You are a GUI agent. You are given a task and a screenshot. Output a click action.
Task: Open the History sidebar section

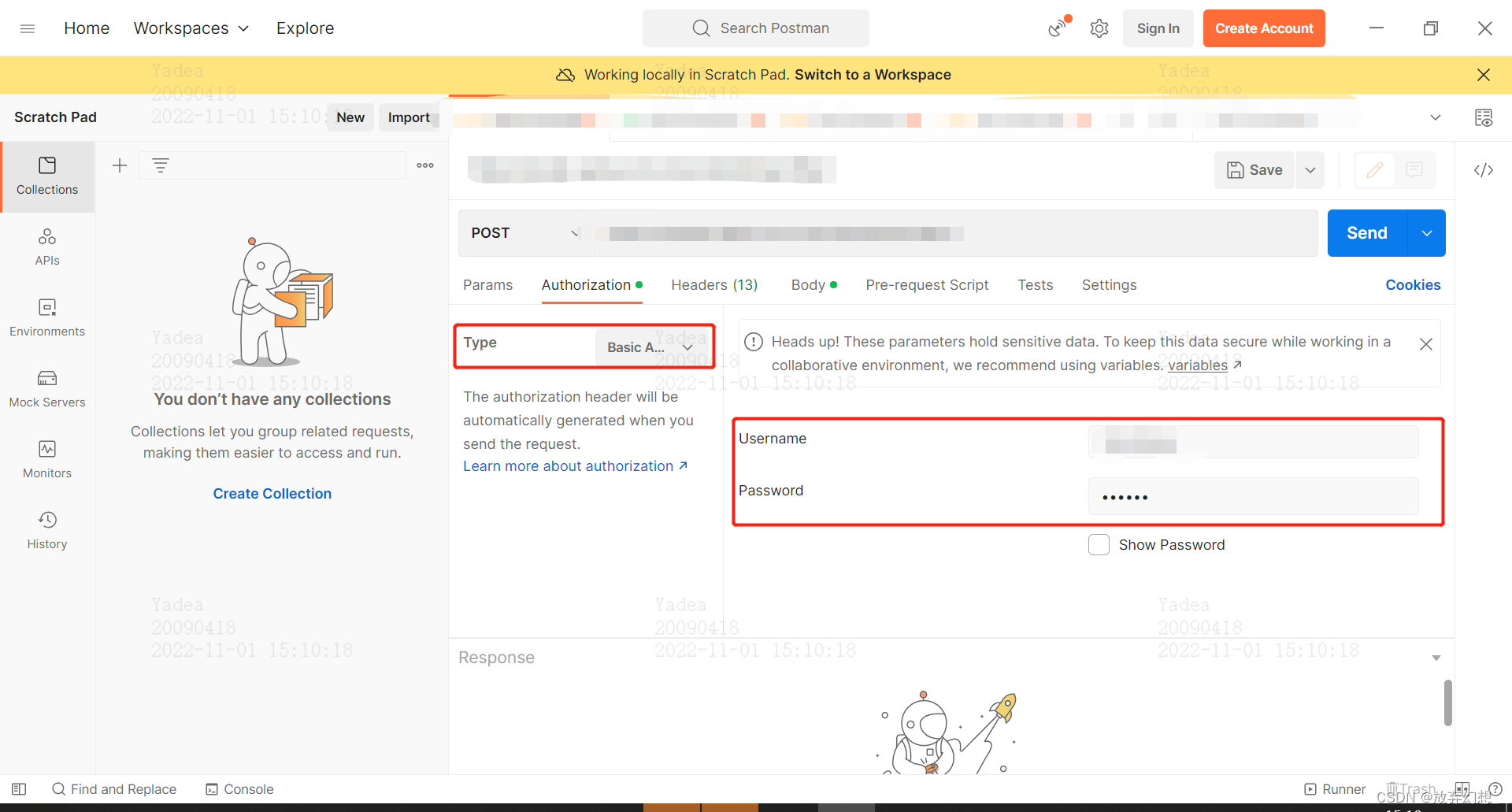click(47, 531)
